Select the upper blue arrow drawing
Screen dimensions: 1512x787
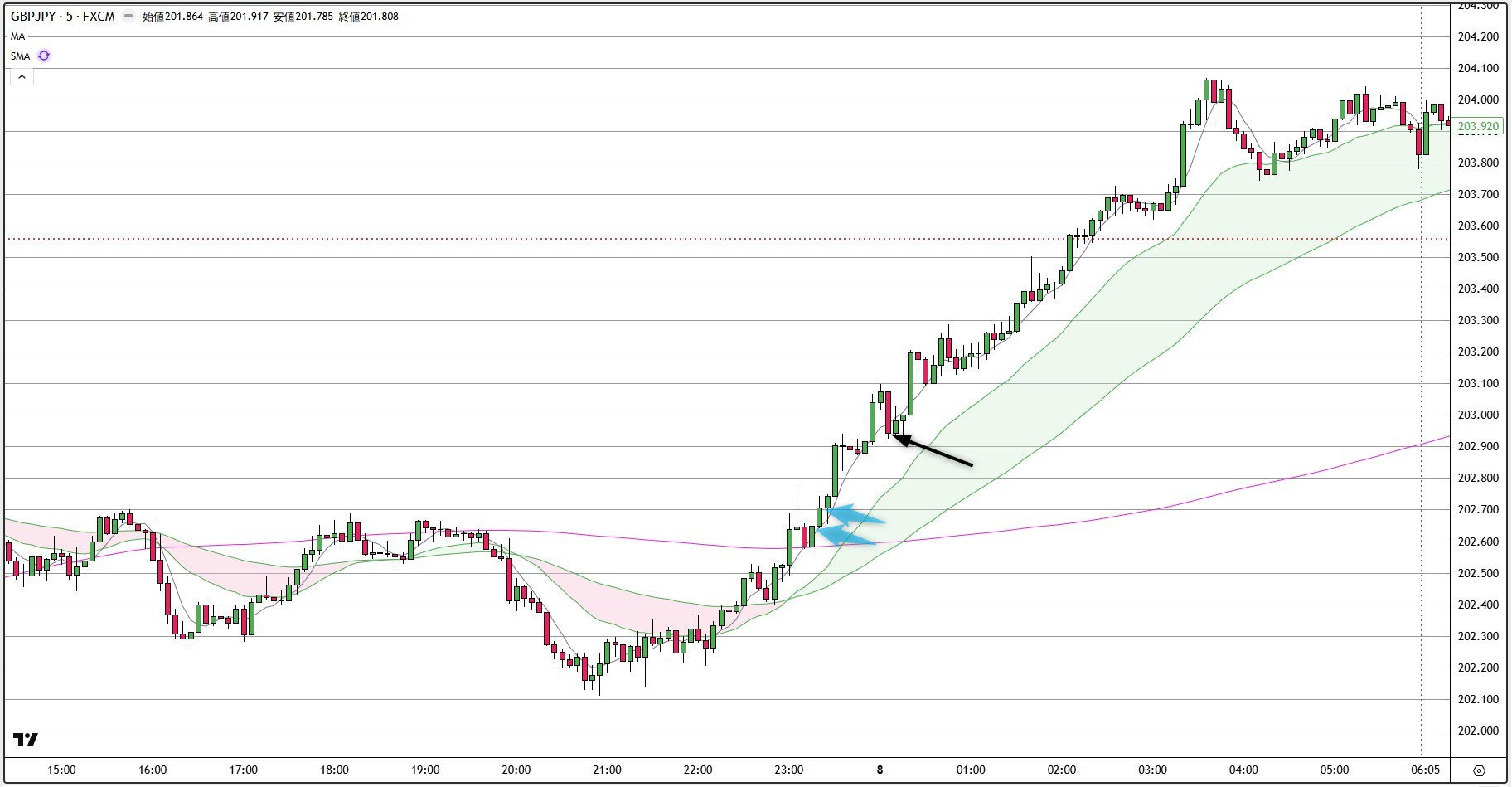pos(856,516)
